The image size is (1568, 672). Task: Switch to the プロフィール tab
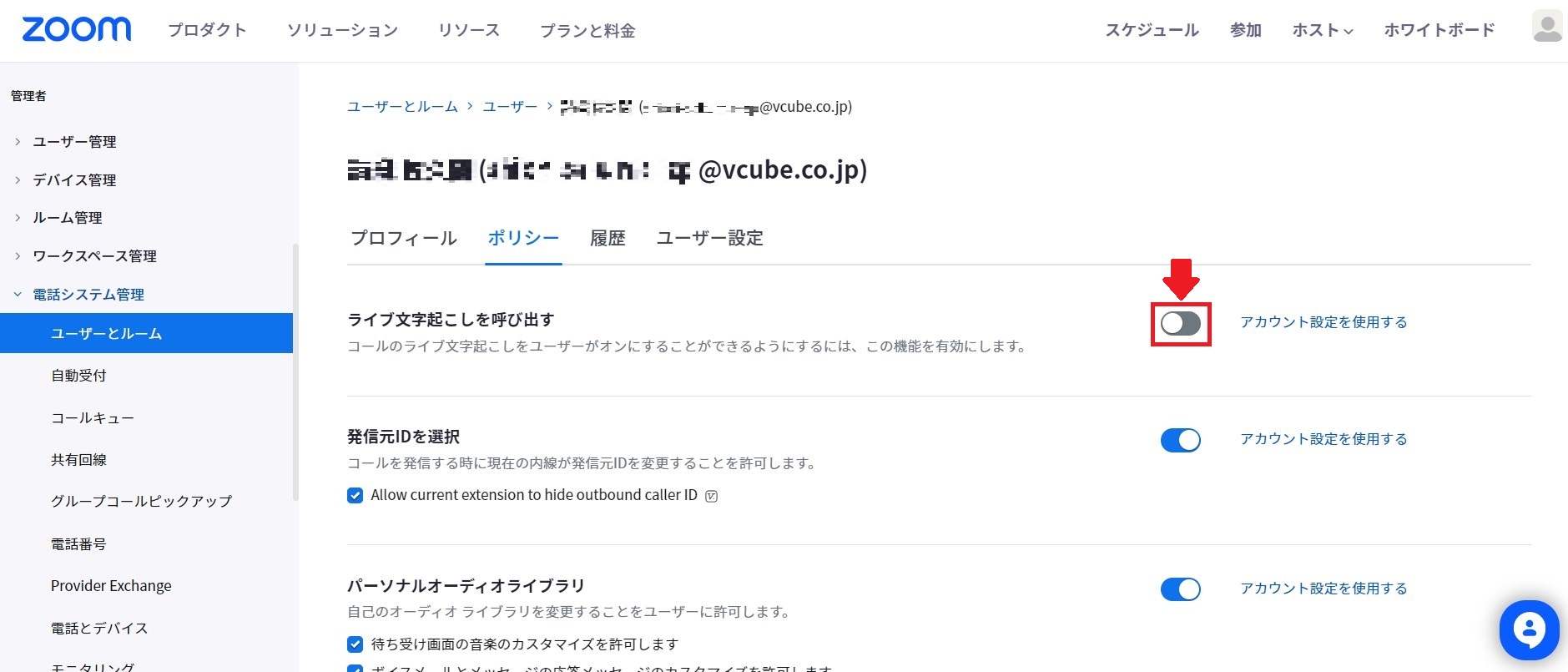pyautogui.click(x=404, y=238)
